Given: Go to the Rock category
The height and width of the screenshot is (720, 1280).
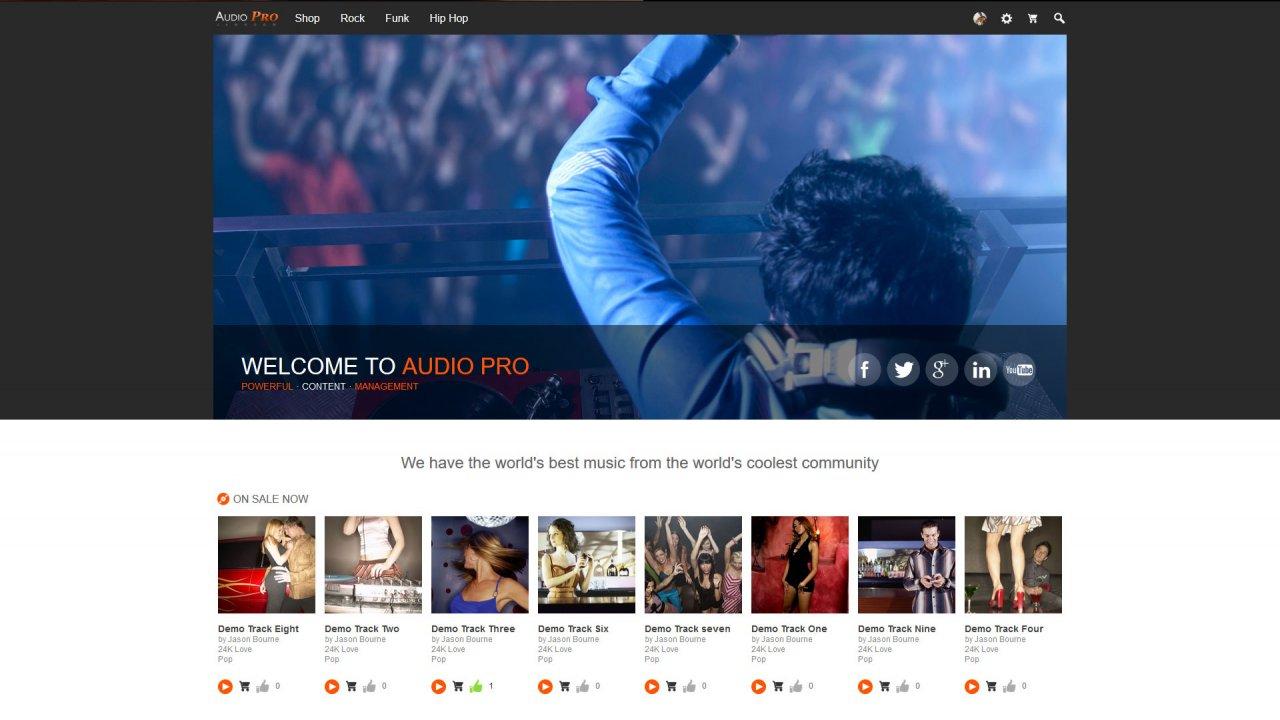Looking at the screenshot, I should (352, 18).
